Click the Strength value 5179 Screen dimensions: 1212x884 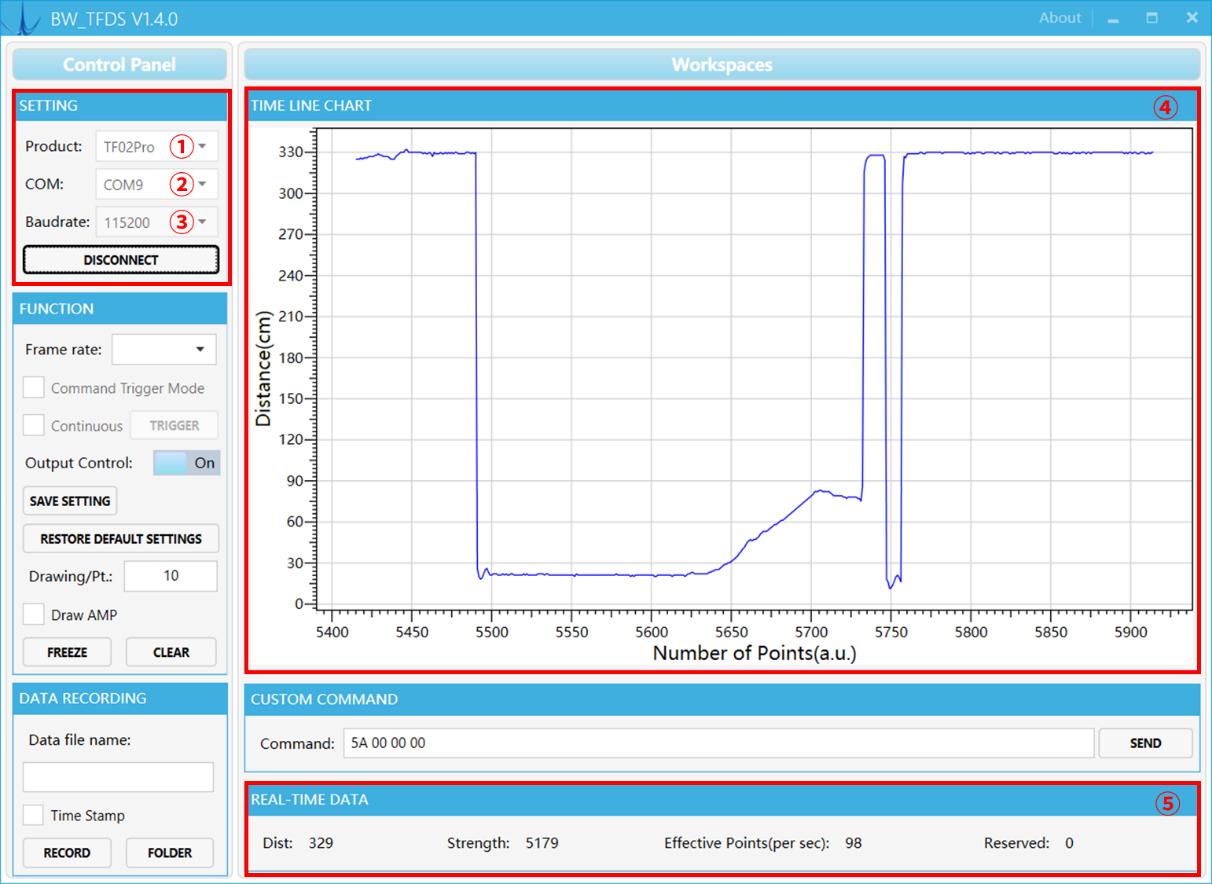[543, 843]
